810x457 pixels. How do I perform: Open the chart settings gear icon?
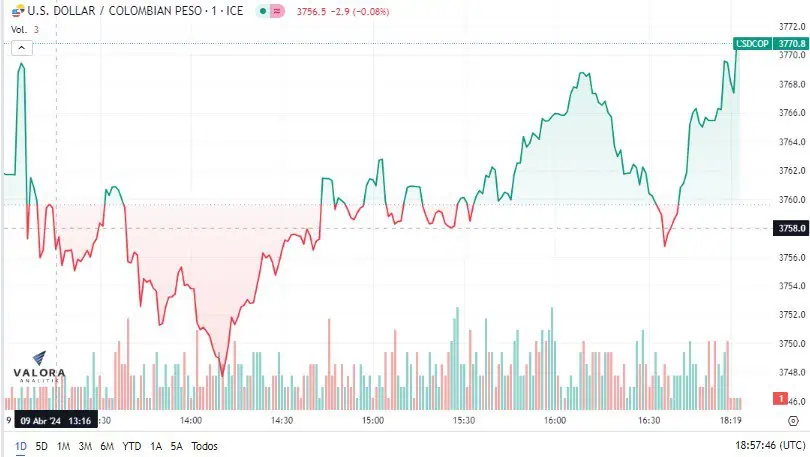[x=793, y=421]
